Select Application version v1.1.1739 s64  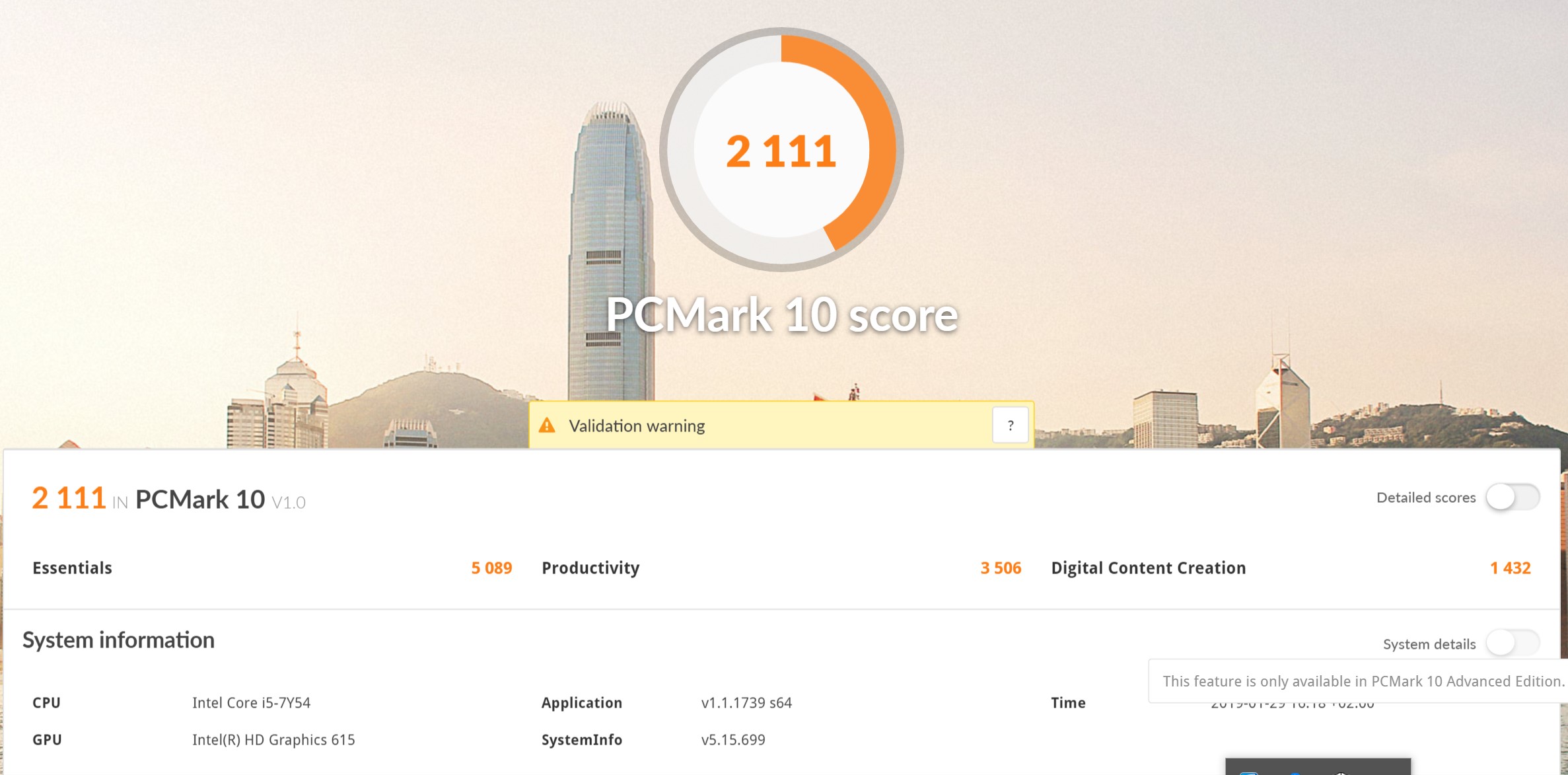point(746,703)
